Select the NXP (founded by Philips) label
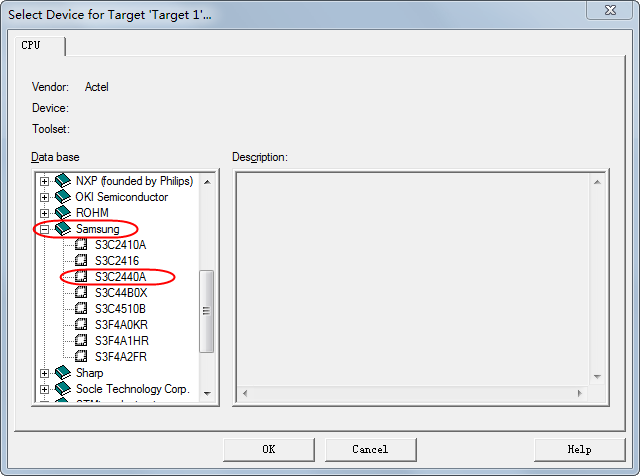The image size is (640, 476). [134, 181]
